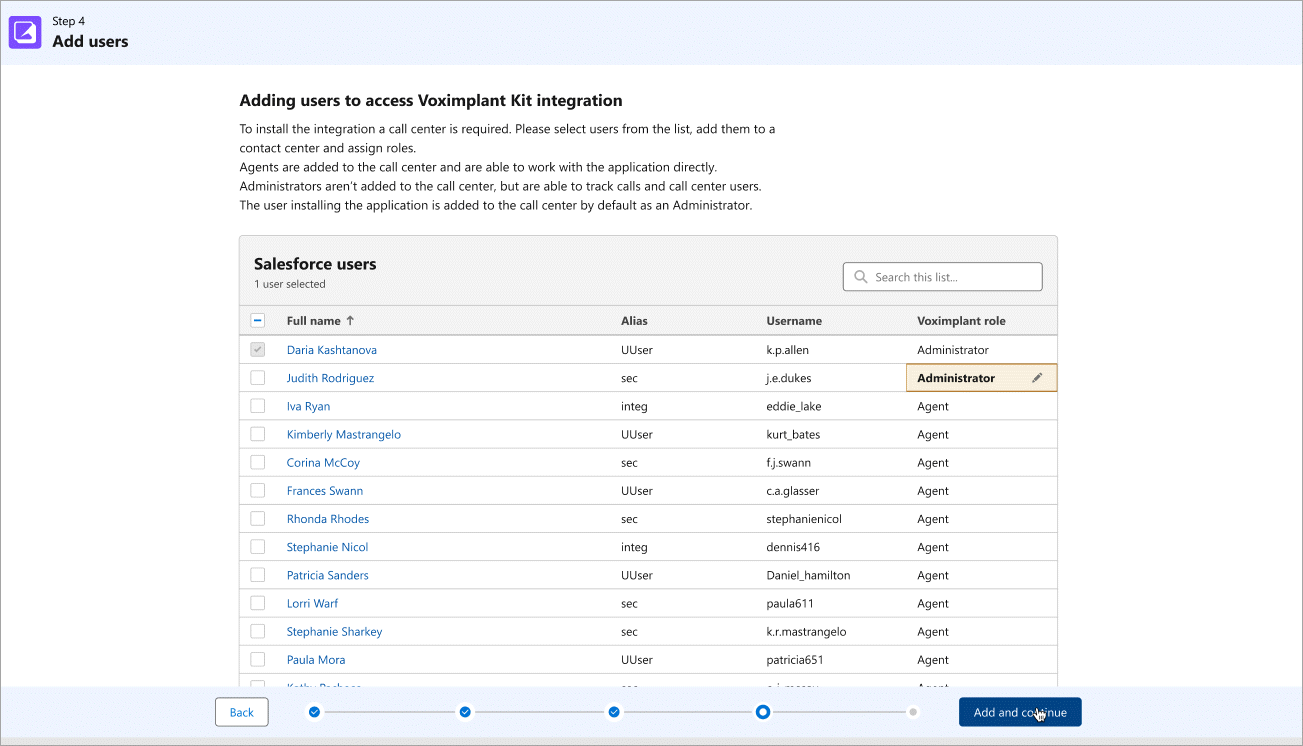Viewport: 1303px width, 746px height.
Task: Click the sort arrow next to Full name
Action: point(350,321)
